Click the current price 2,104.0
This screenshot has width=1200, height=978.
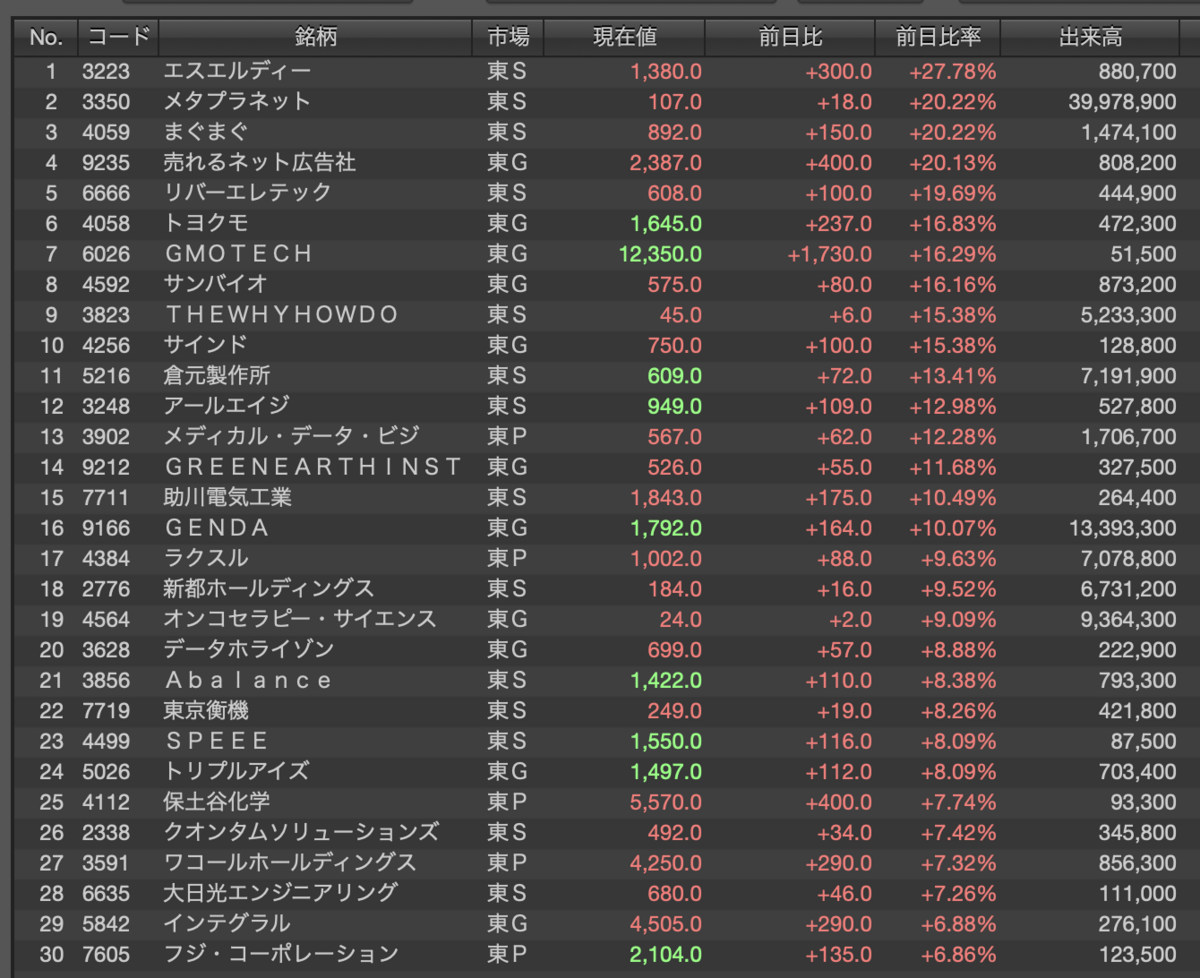(x=666, y=954)
